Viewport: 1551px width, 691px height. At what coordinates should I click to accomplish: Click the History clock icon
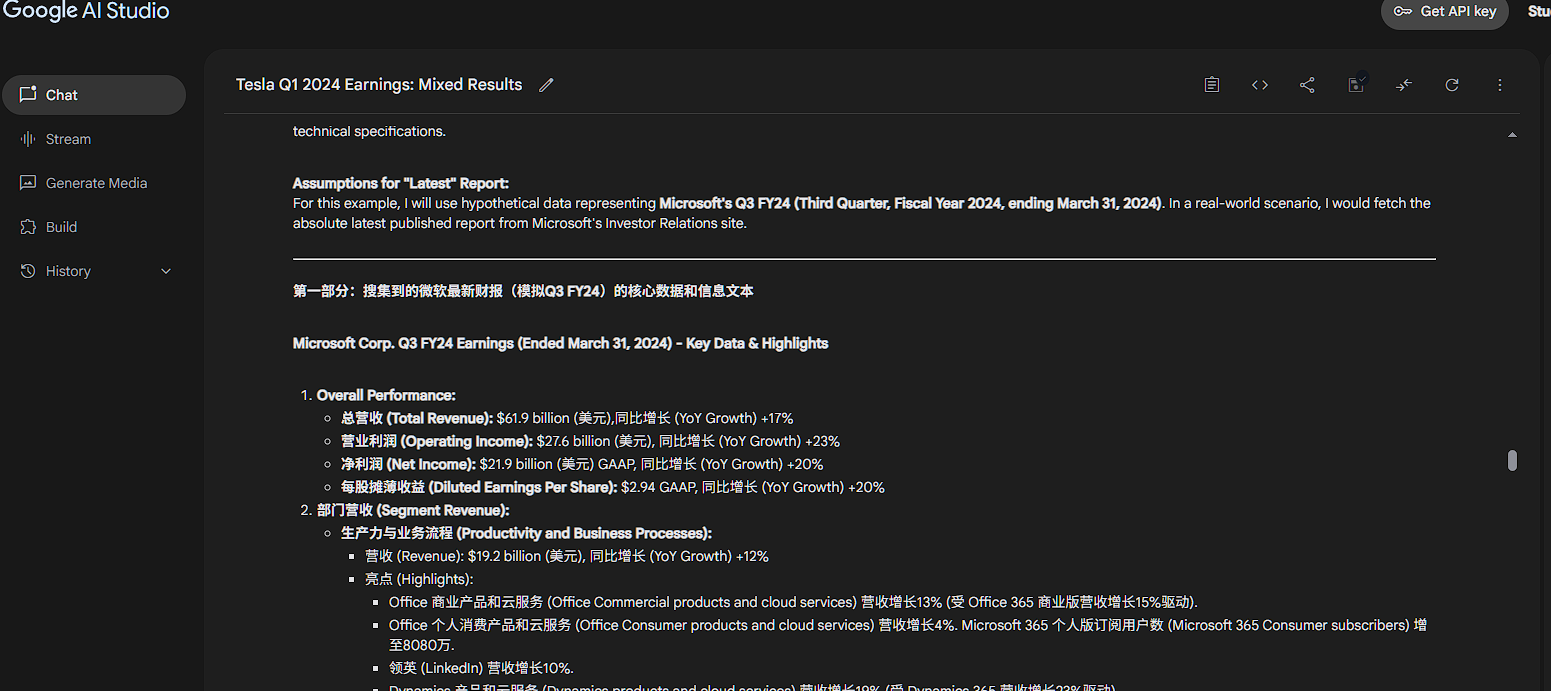(x=28, y=271)
